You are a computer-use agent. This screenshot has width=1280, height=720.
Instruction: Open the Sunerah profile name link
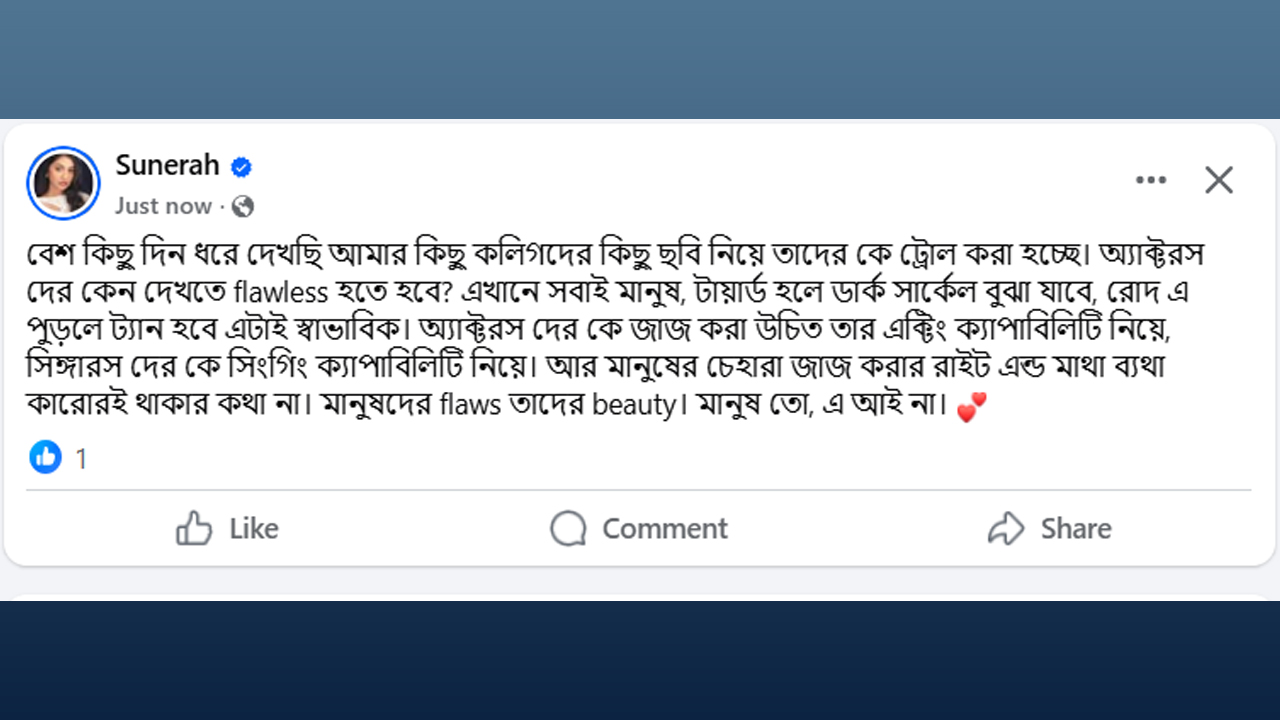point(167,165)
